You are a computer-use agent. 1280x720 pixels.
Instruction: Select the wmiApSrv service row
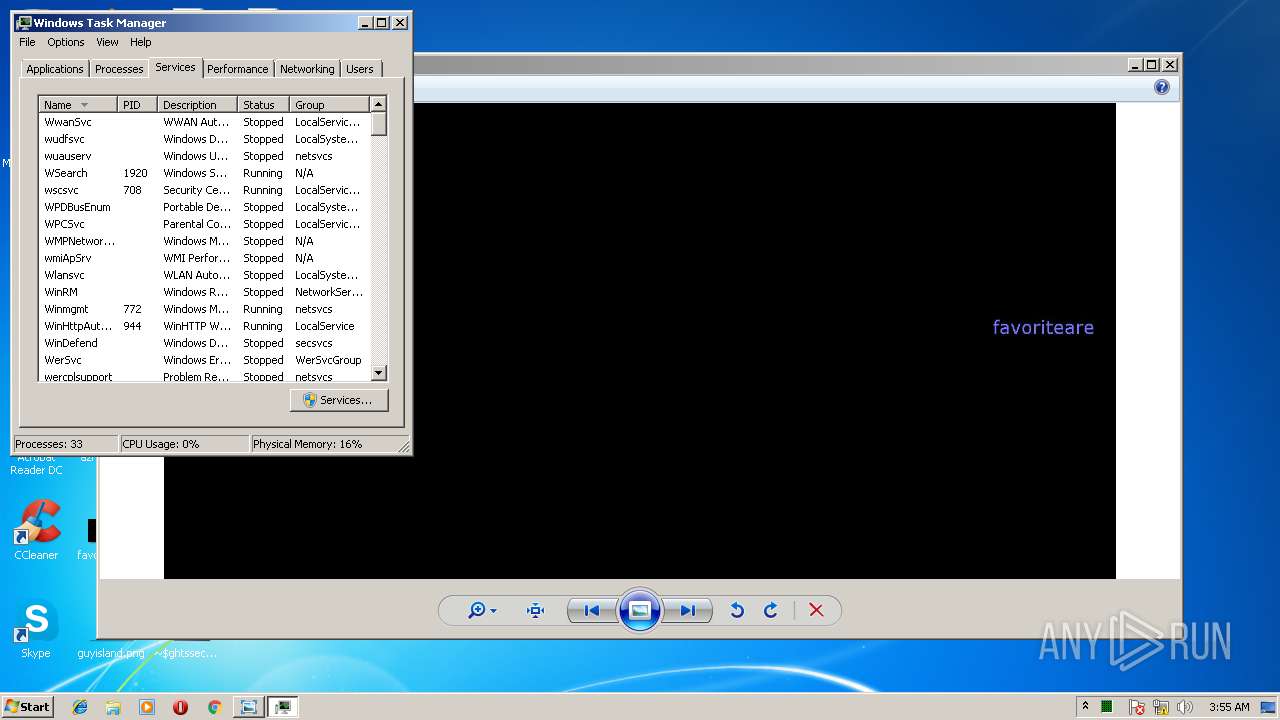click(204, 258)
